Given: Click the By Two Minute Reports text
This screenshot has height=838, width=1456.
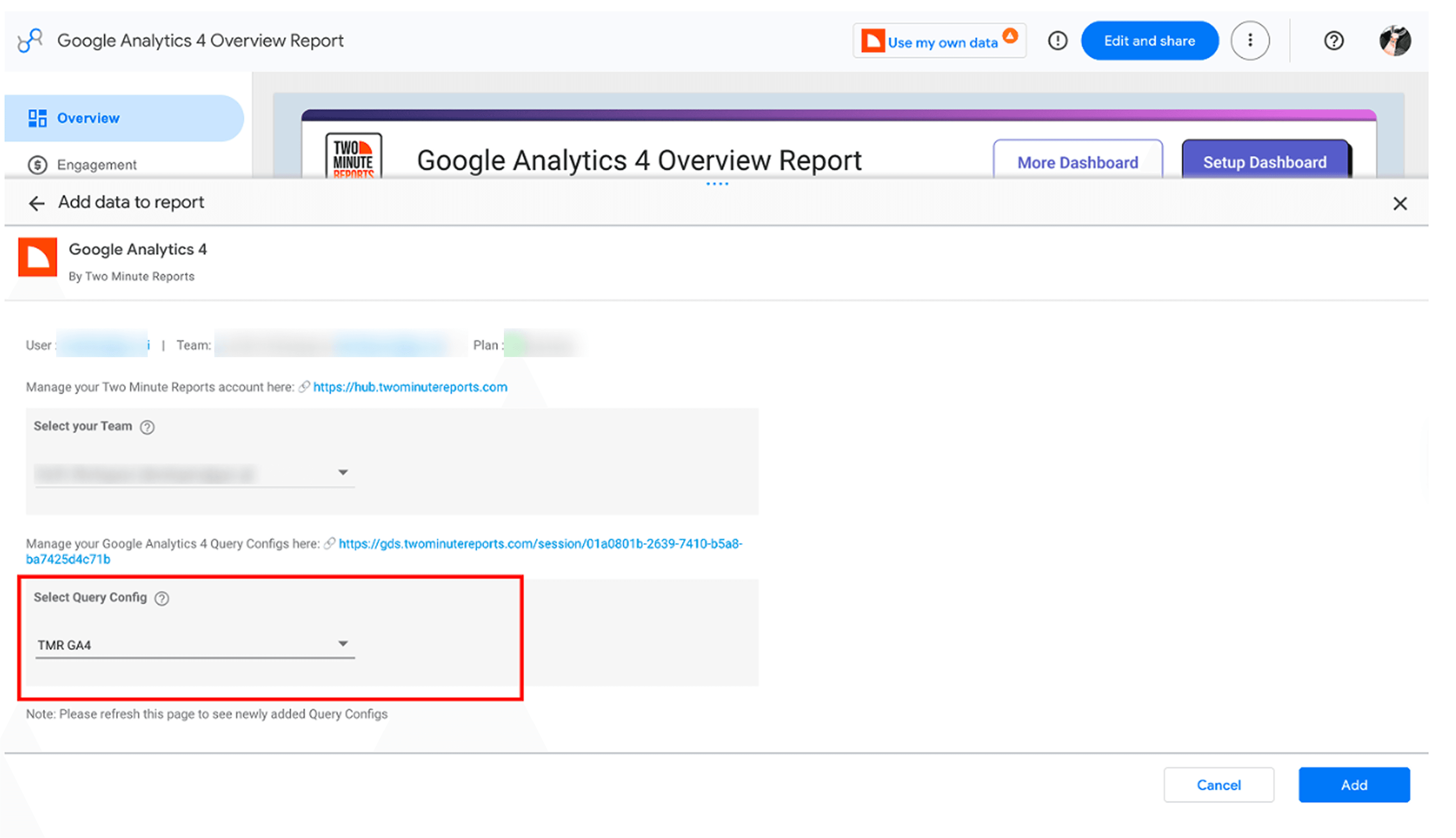Looking at the screenshot, I should pyautogui.click(x=131, y=277).
